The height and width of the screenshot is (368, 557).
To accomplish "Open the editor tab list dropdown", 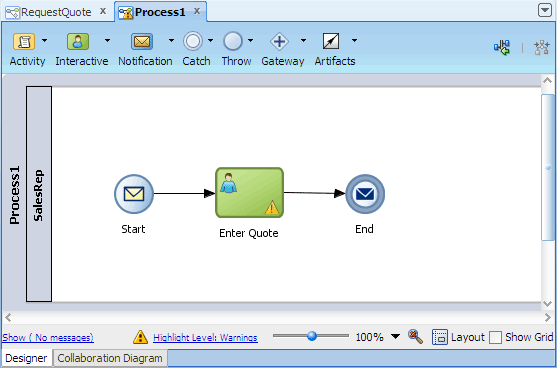I will (x=545, y=10).
